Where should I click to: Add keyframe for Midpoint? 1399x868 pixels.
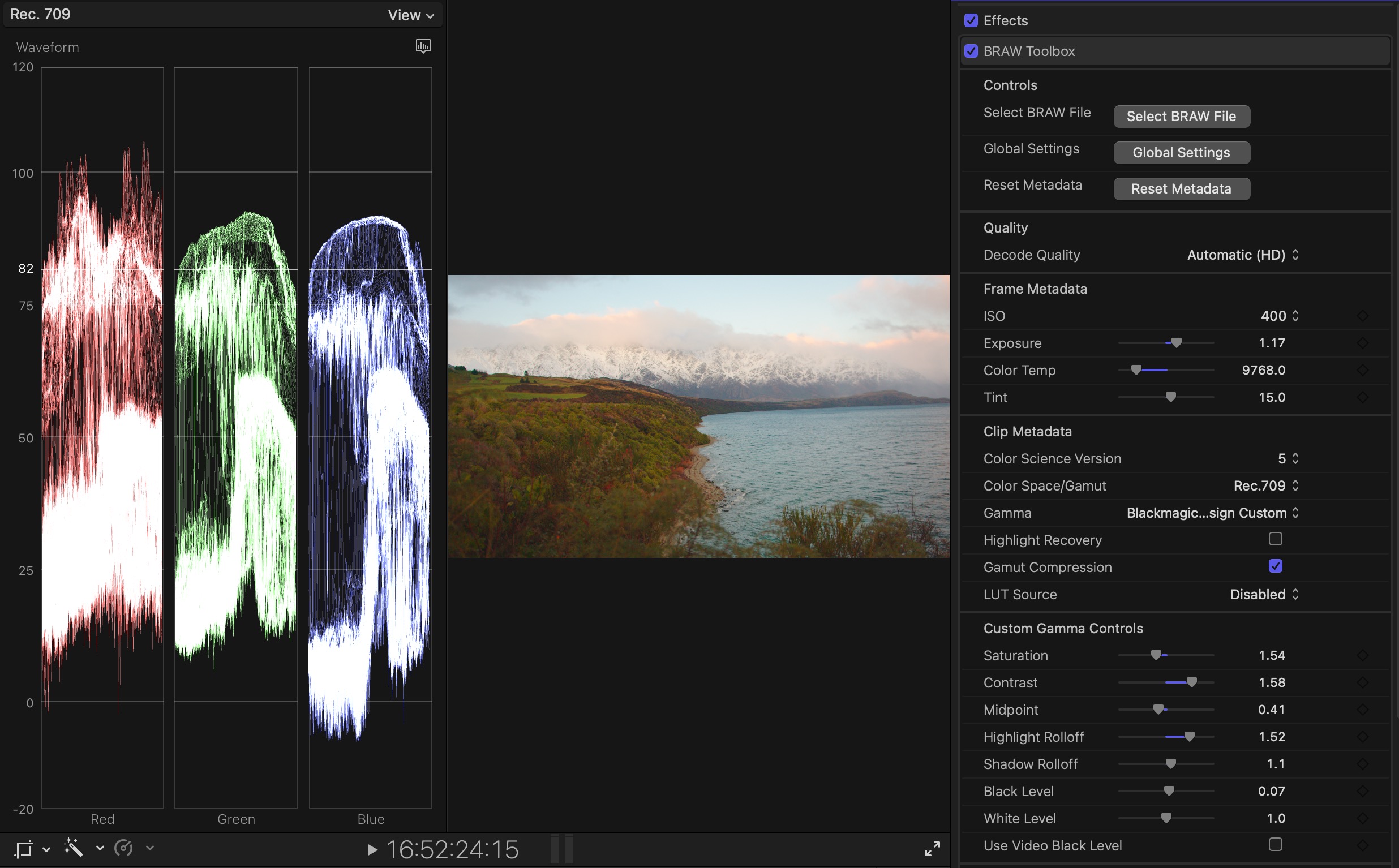[x=1362, y=710]
